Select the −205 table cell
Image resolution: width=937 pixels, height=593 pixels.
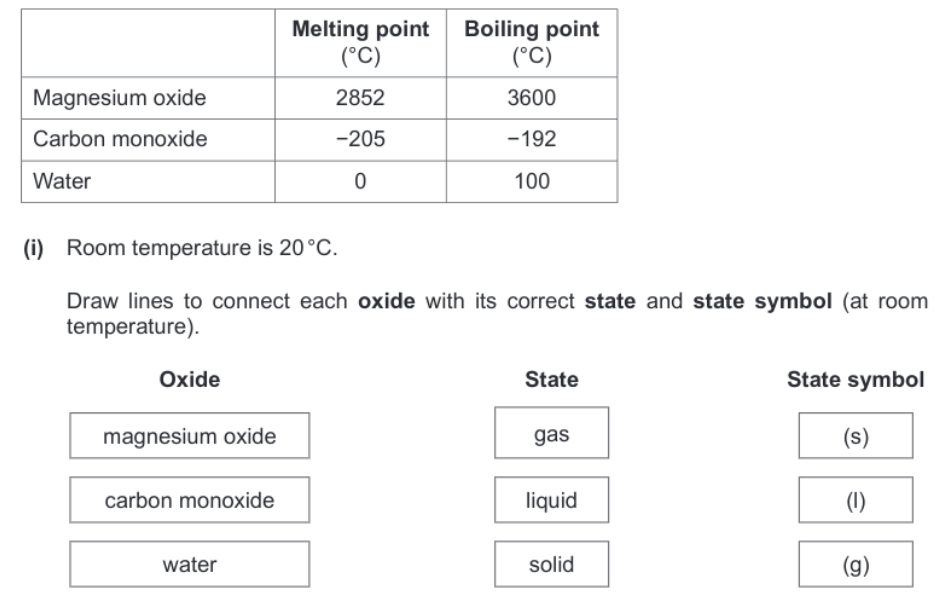pyautogui.click(x=360, y=140)
